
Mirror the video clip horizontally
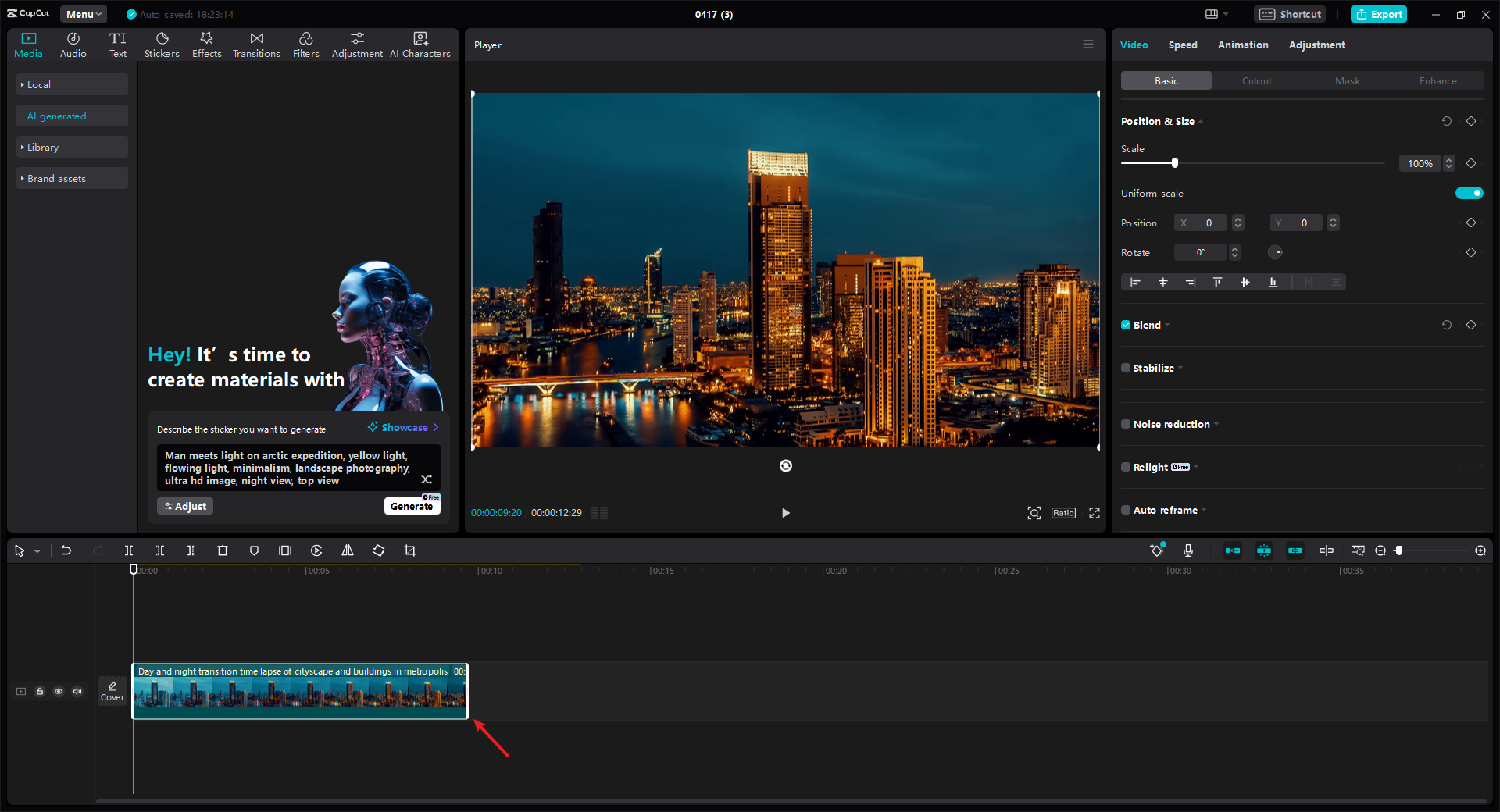pyautogui.click(x=348, y=550)
